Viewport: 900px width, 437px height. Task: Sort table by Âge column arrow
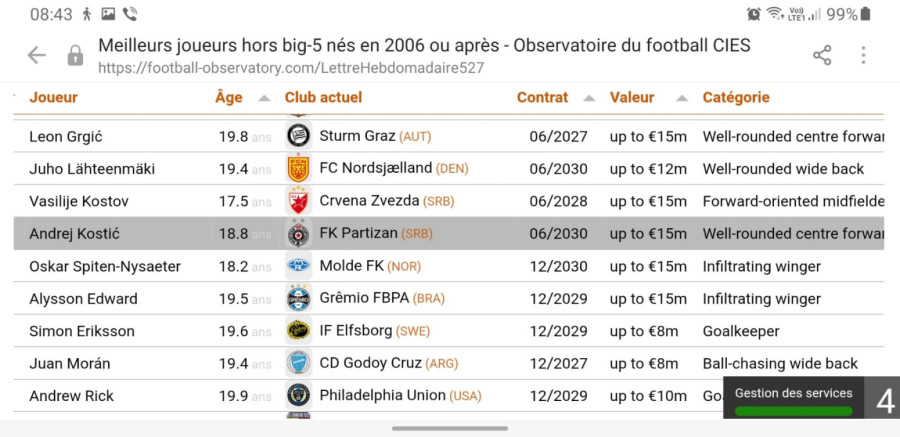pyautogui.click(x=264, y=98)
